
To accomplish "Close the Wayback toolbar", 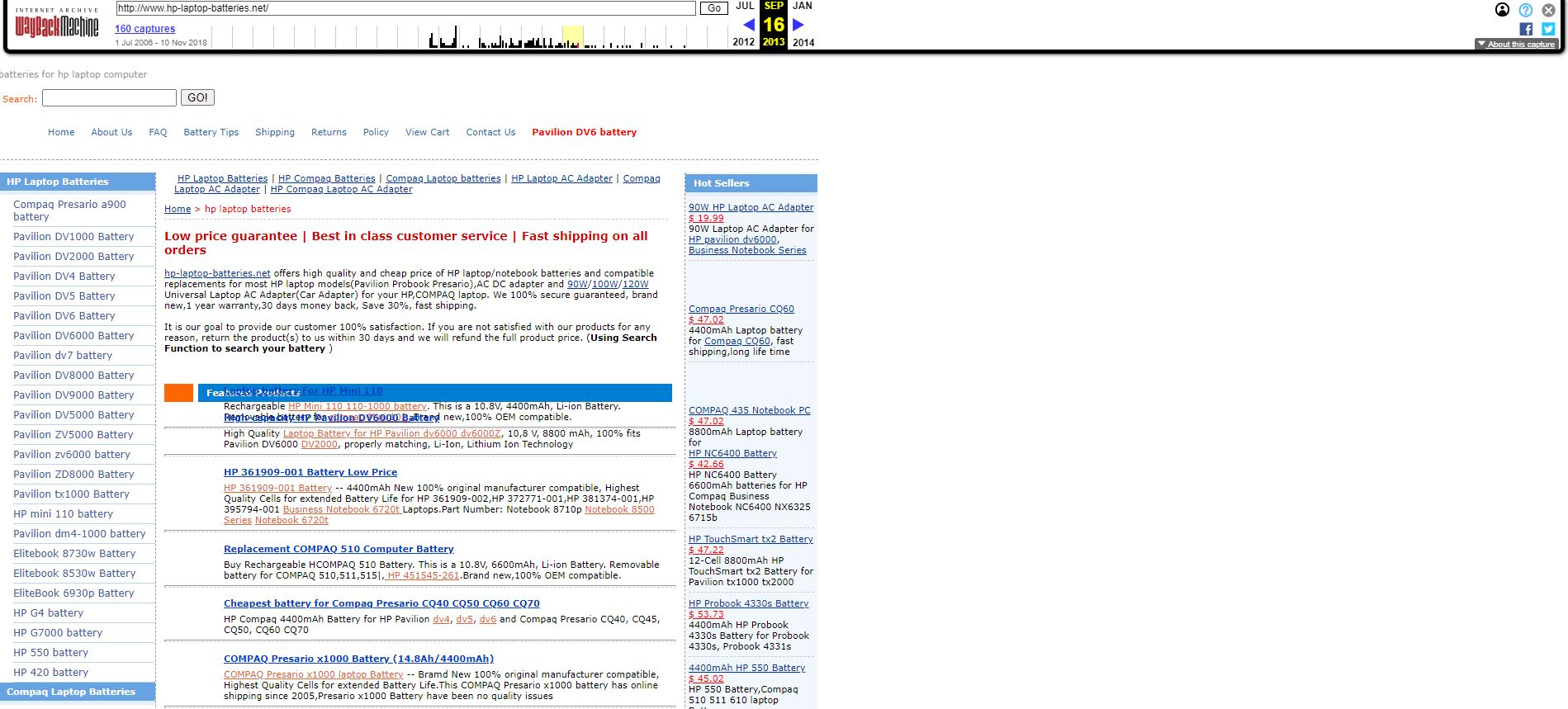I will point(1548,10).
